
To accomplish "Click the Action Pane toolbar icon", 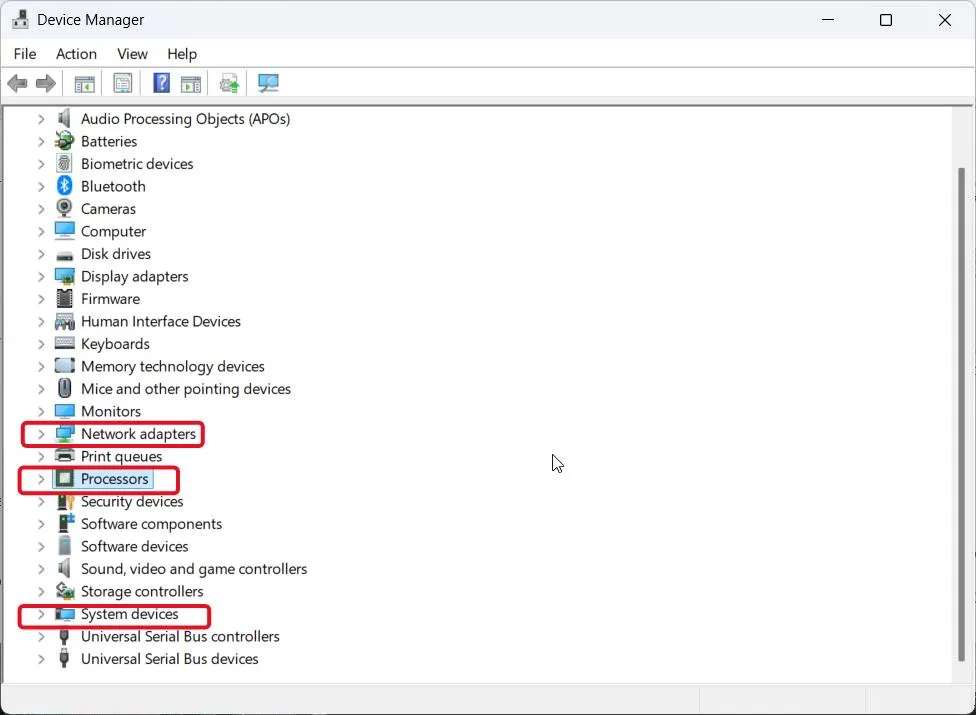I will click(191, 83).
